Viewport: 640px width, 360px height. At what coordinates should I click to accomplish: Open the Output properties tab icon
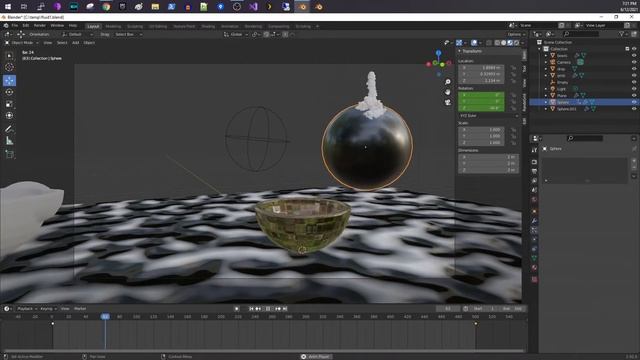click(x=534, y=171)
